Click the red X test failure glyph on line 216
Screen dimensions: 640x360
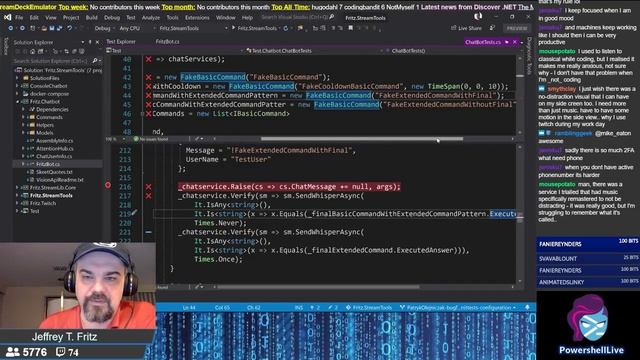click(149, 187)
